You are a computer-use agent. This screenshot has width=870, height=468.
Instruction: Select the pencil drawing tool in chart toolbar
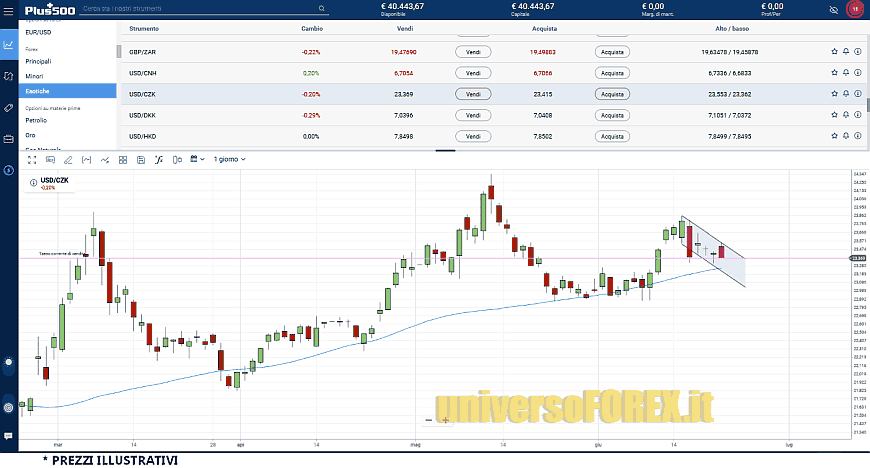[67, 159]
